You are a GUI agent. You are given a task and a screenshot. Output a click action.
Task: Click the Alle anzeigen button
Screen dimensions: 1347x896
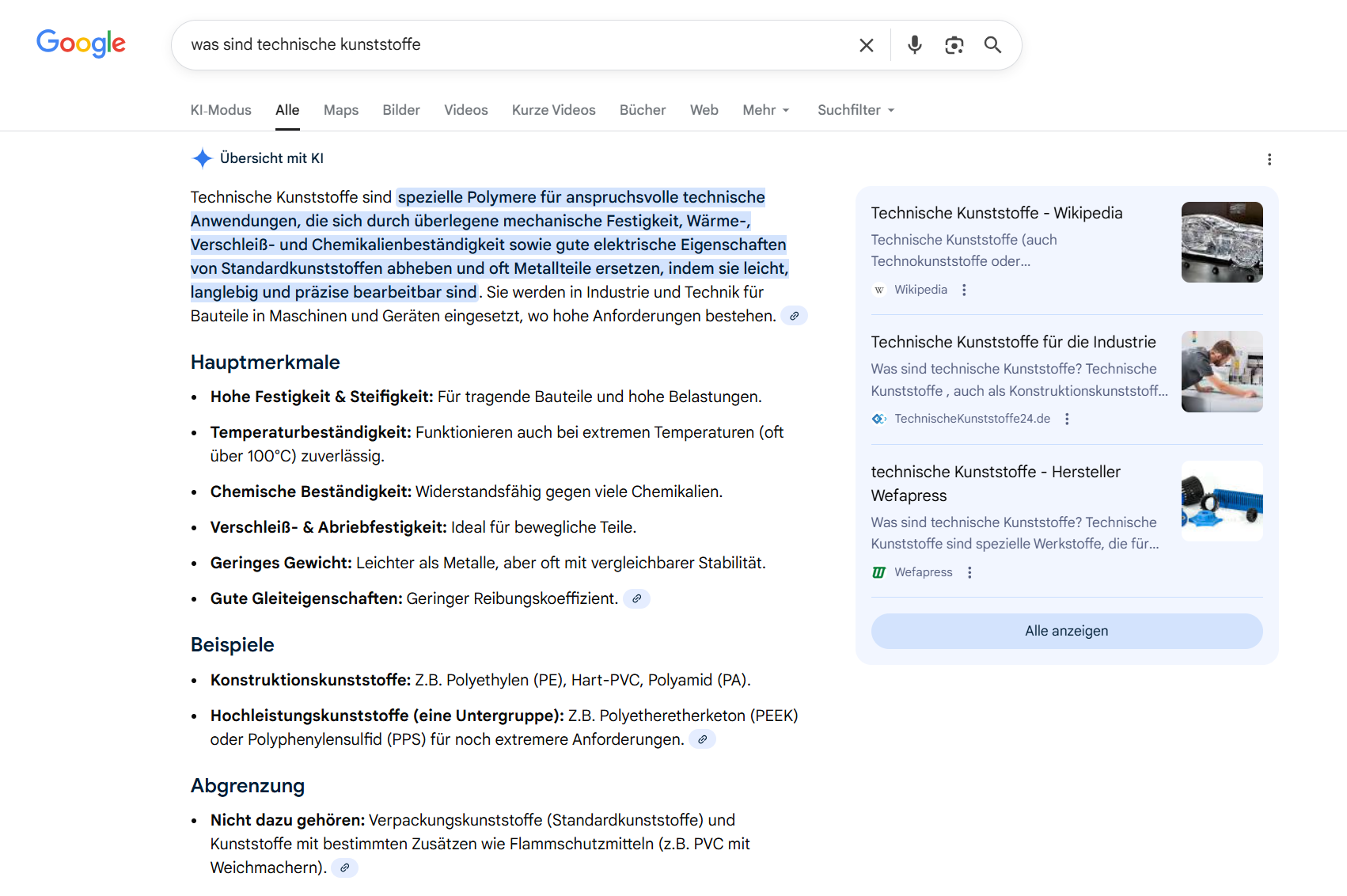(x=1066, y=631)
